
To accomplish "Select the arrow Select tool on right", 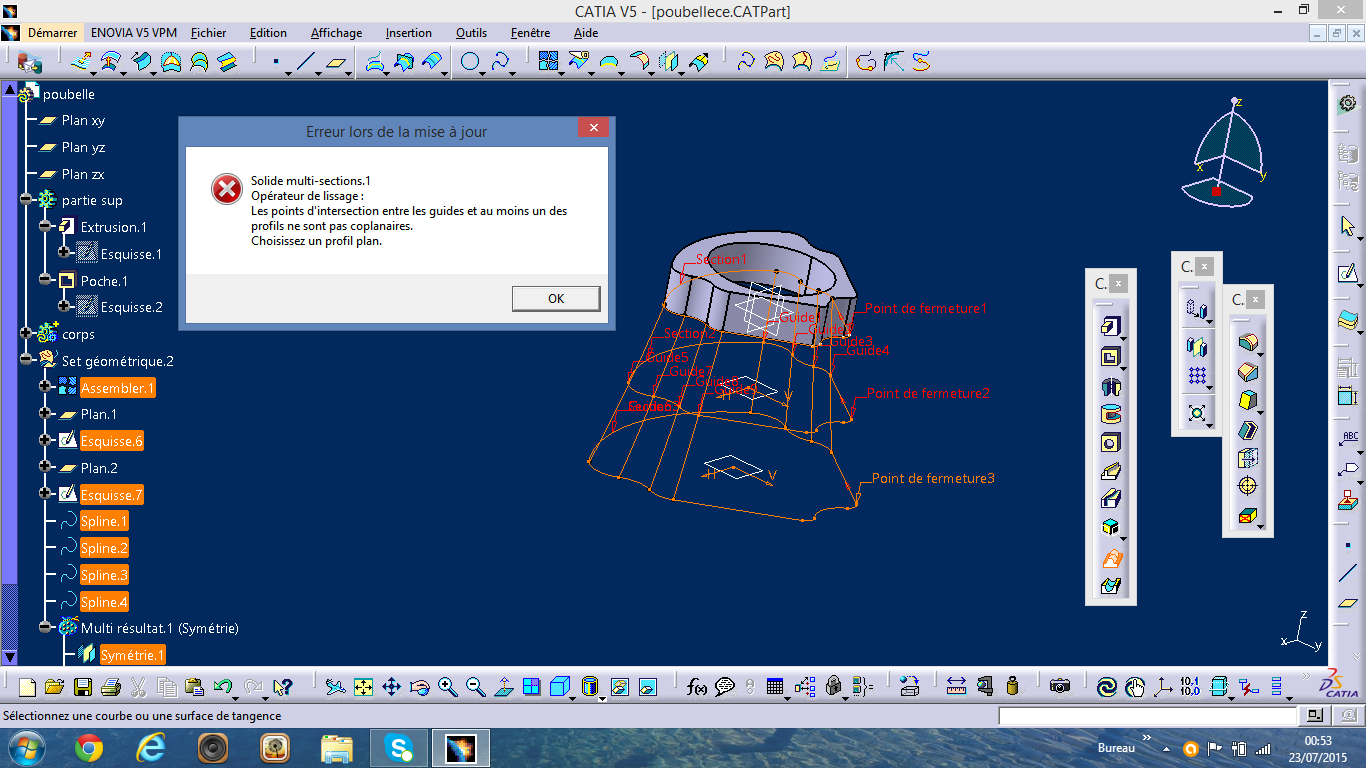I will [x=1348, y=227].
